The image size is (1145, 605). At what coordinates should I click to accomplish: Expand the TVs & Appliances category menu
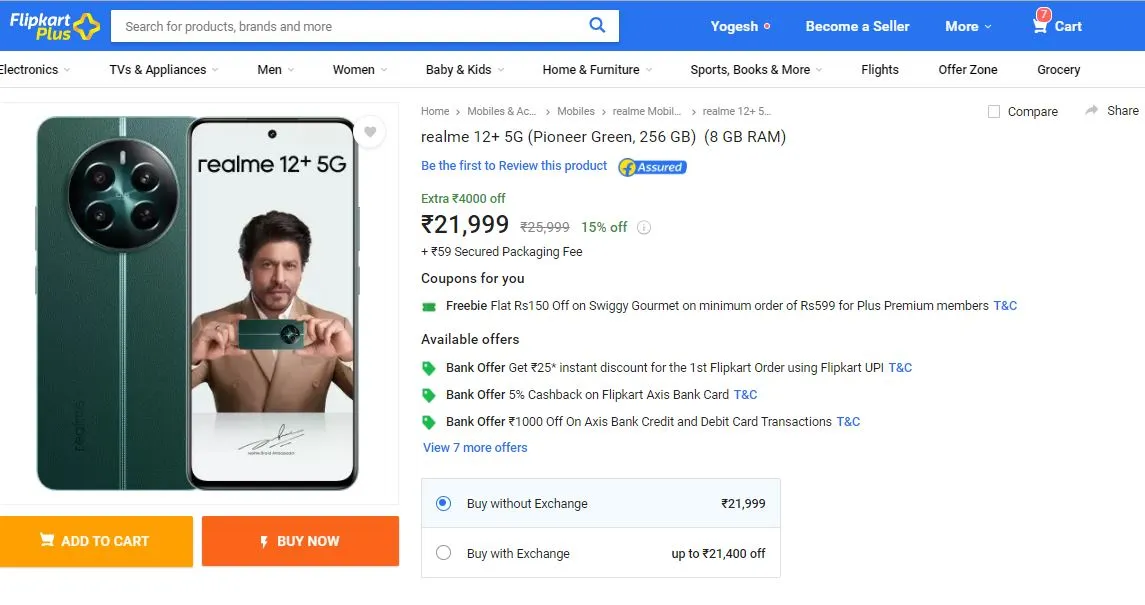pos(164,69)
